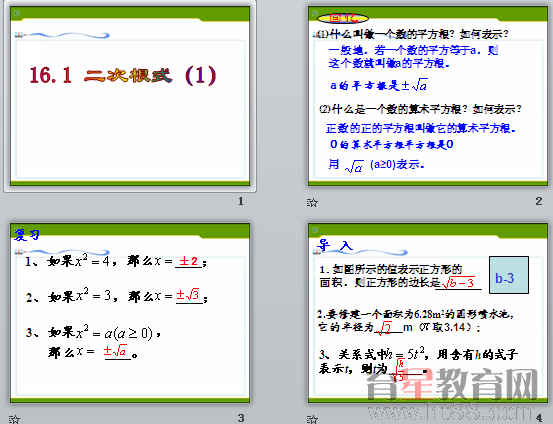Screen dimensions: 553x424
Task: Click the red answer ±√a on slide 3
Action: tap(115, 351)
